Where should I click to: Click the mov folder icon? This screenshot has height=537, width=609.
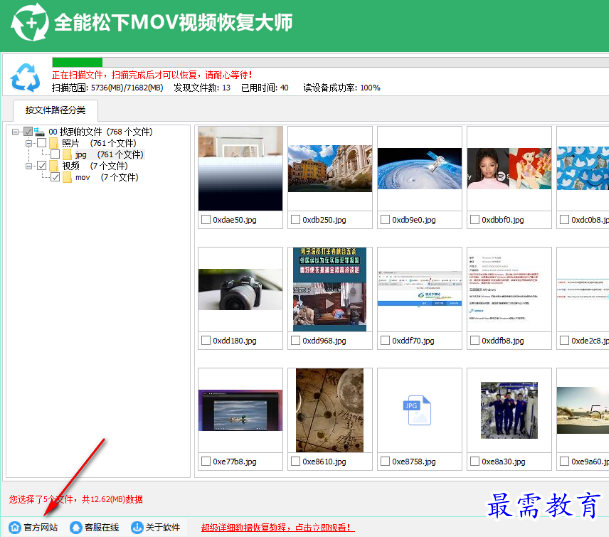click(x=67, y=177)
